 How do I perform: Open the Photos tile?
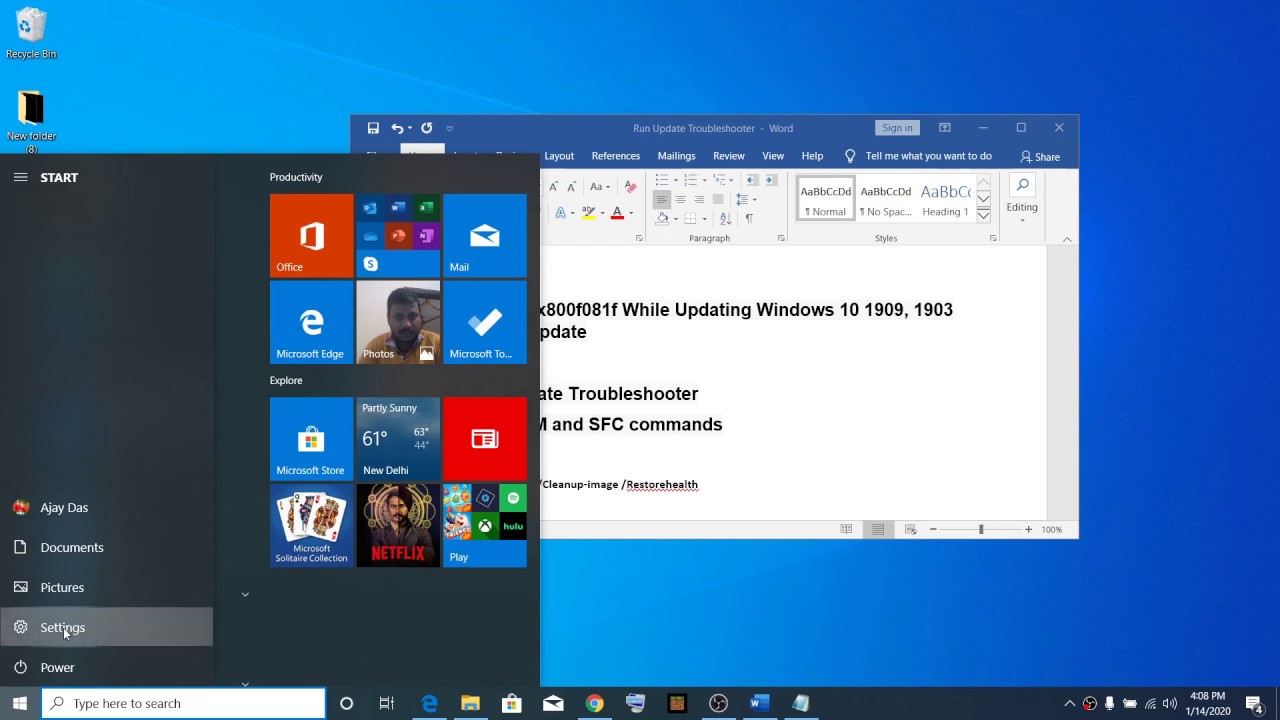398,322
